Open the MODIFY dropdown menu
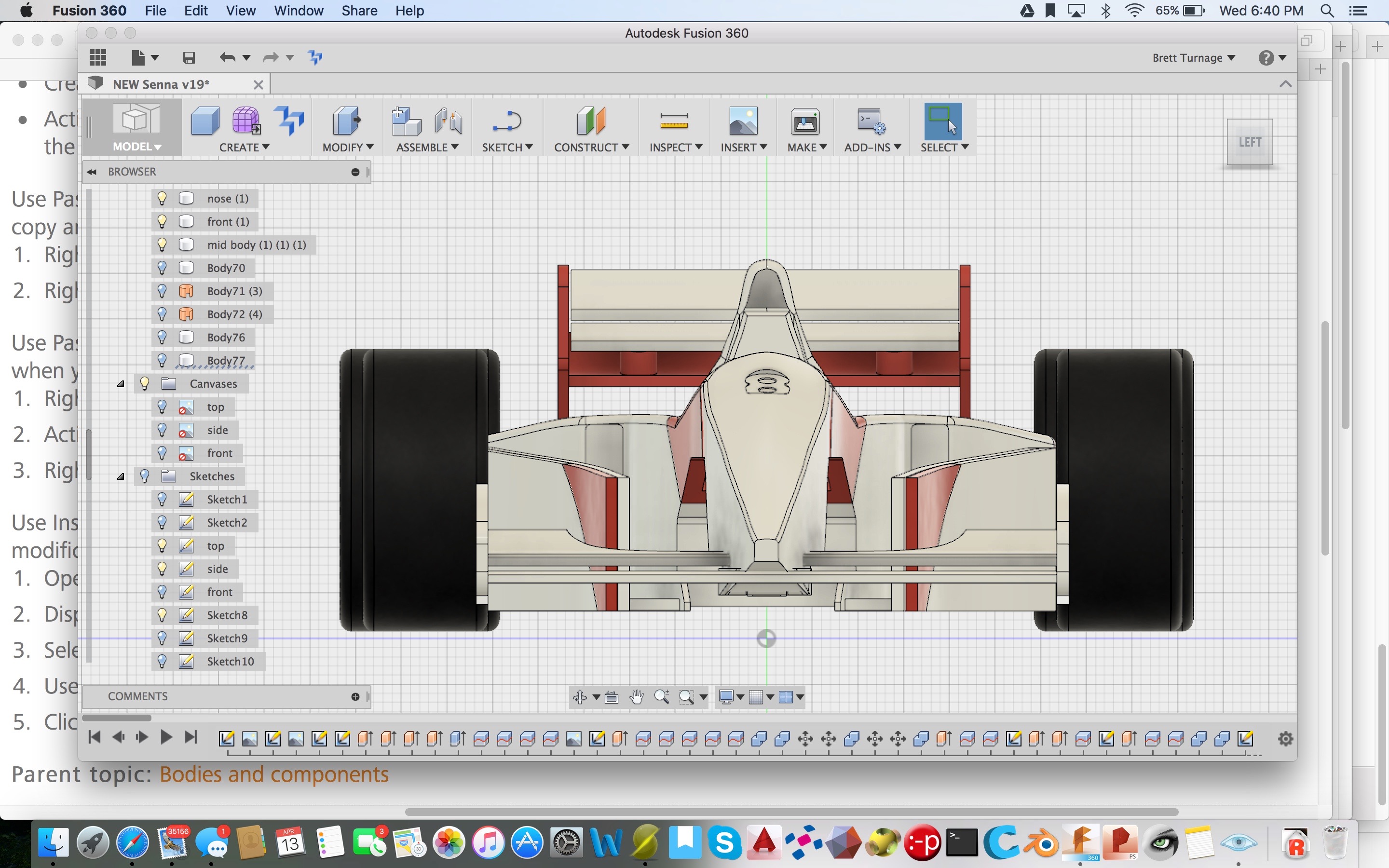Screen dimensions: 1389x868 348,148
